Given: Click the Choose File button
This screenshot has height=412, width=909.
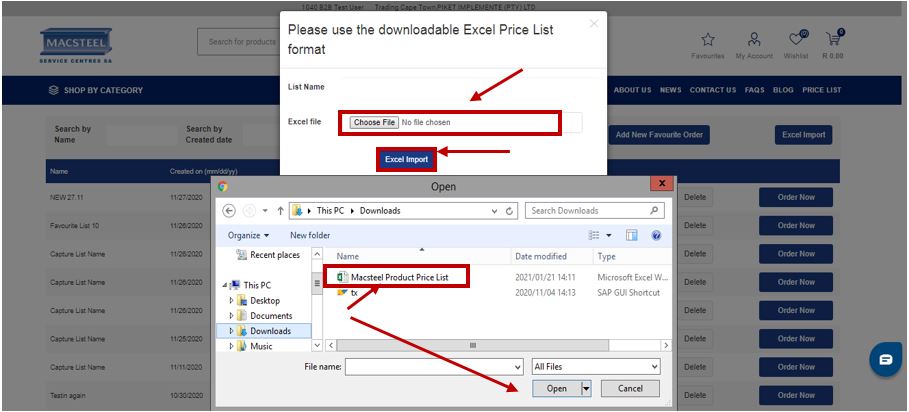Looking at the screenshot, I should [x=374, y=122].
